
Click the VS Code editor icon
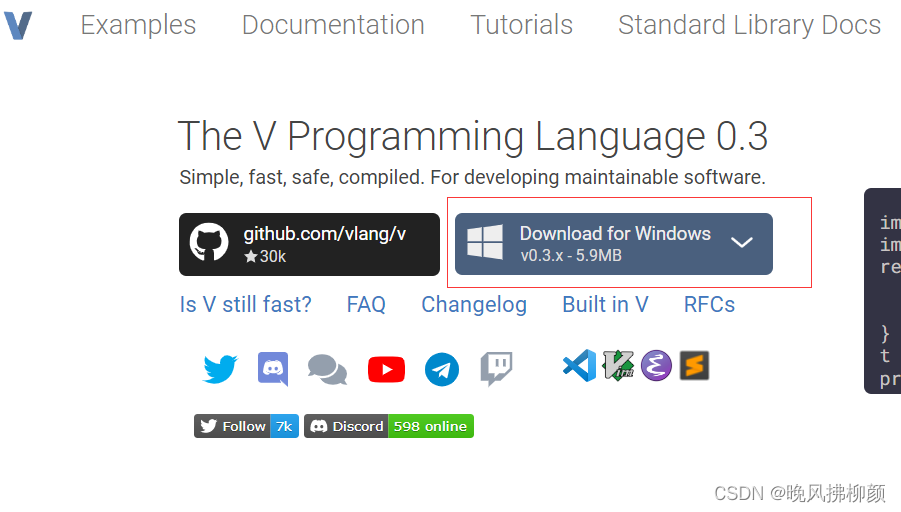click(x=579, y=365)
